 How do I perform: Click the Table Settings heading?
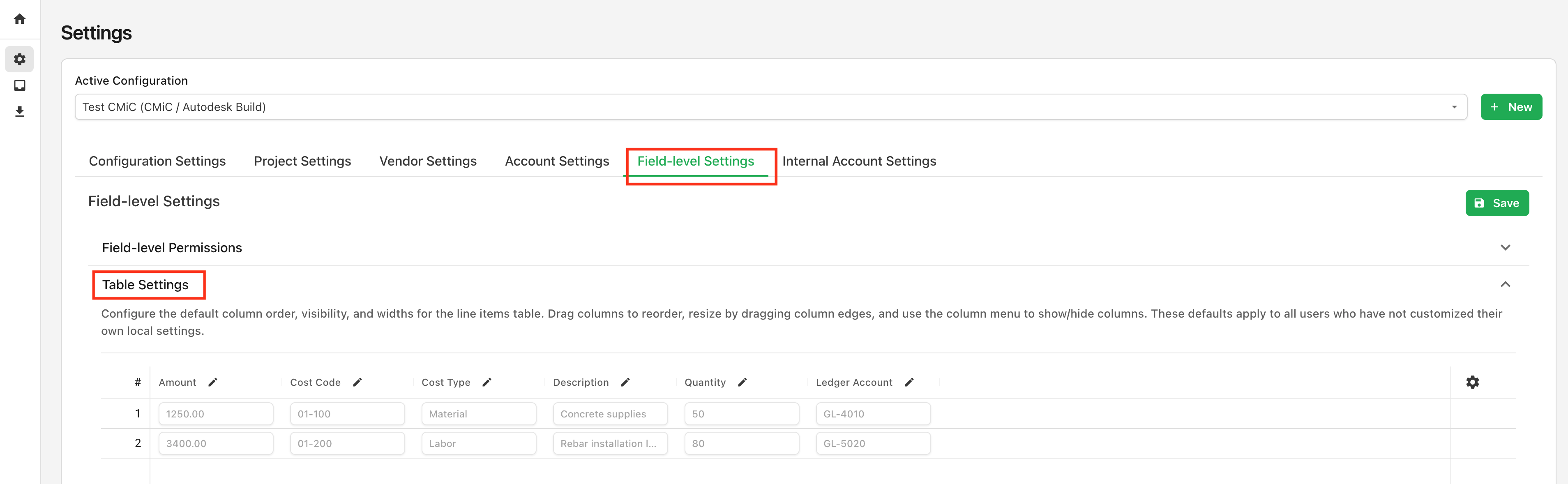pyautogui.click(x=145, y=285)
